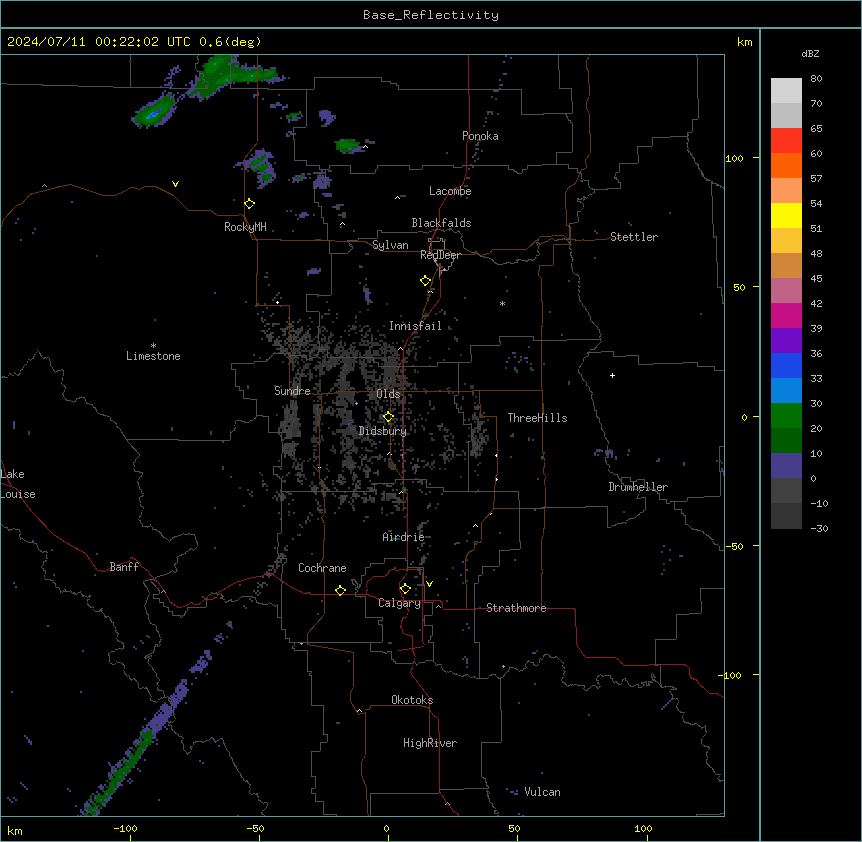
Task: Select the bright yellow 51-54 dBZ legend swatch
Action: point(786,215)
